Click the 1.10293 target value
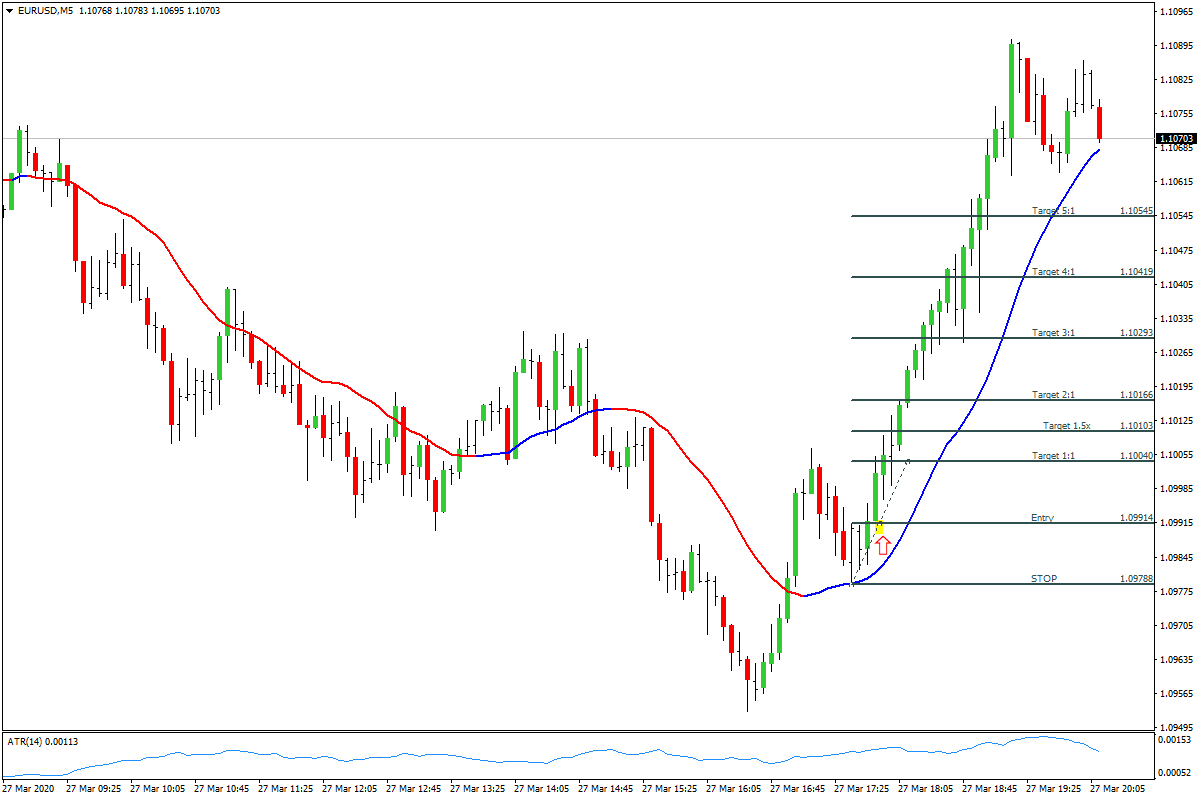Screen dimensions: 1200x800 click(x=1137, y=333)
